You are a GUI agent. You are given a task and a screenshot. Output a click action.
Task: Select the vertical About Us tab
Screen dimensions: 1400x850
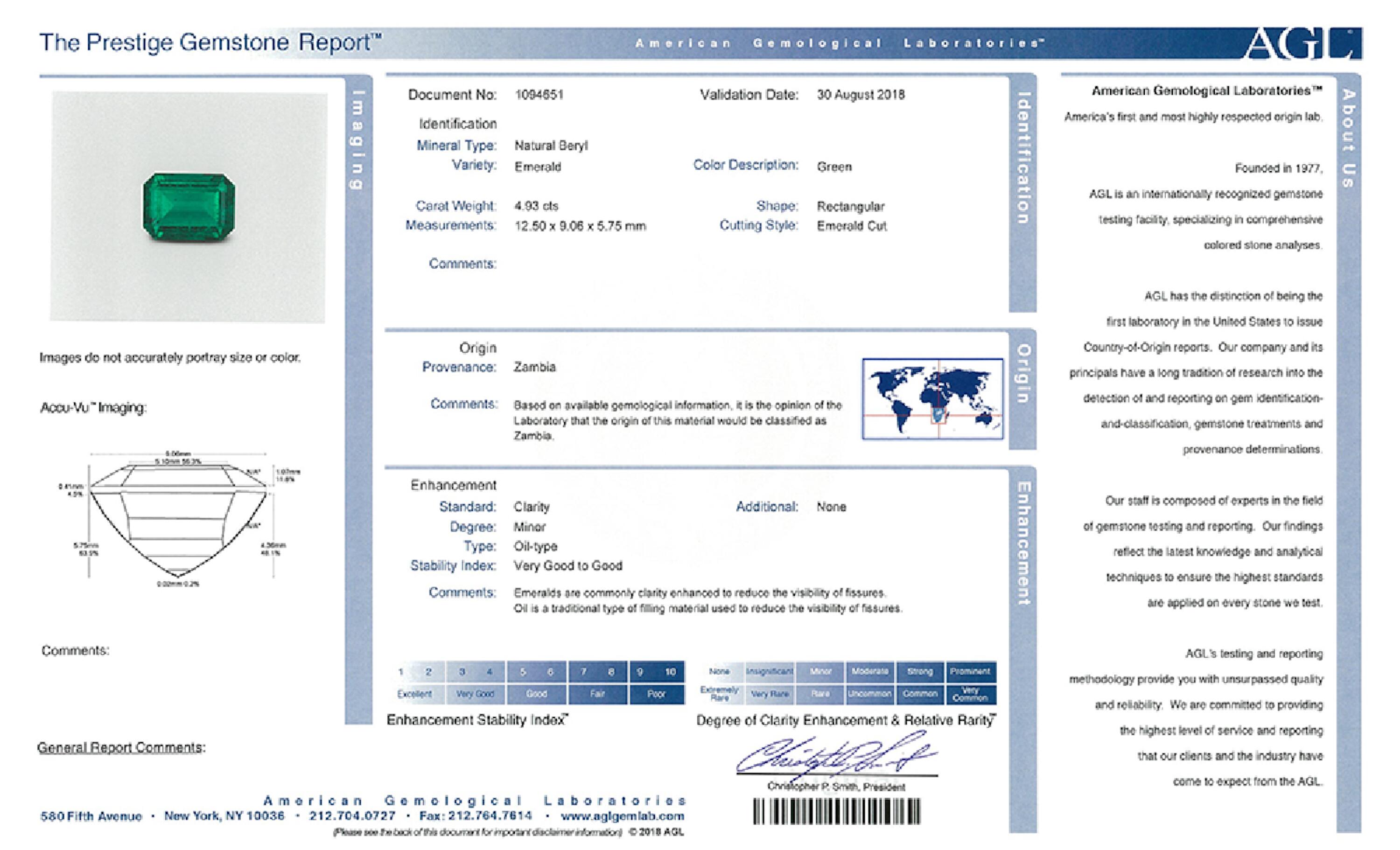pyautogui.click(x=1349, y=138)
